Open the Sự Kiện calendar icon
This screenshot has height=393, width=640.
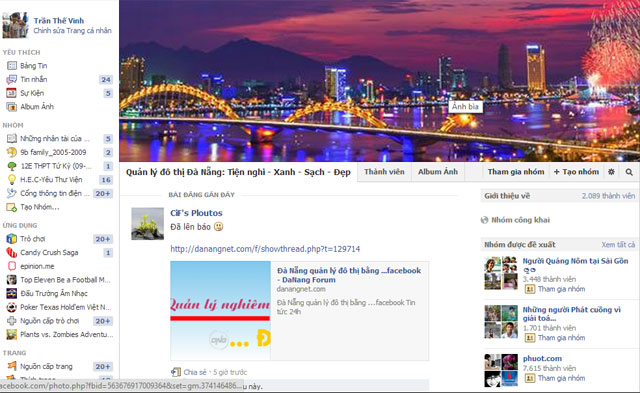(x=12, y=93)
